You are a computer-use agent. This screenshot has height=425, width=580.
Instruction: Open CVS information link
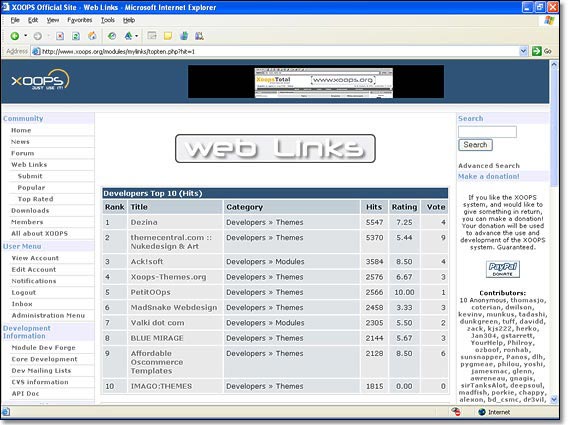(40, 382)
